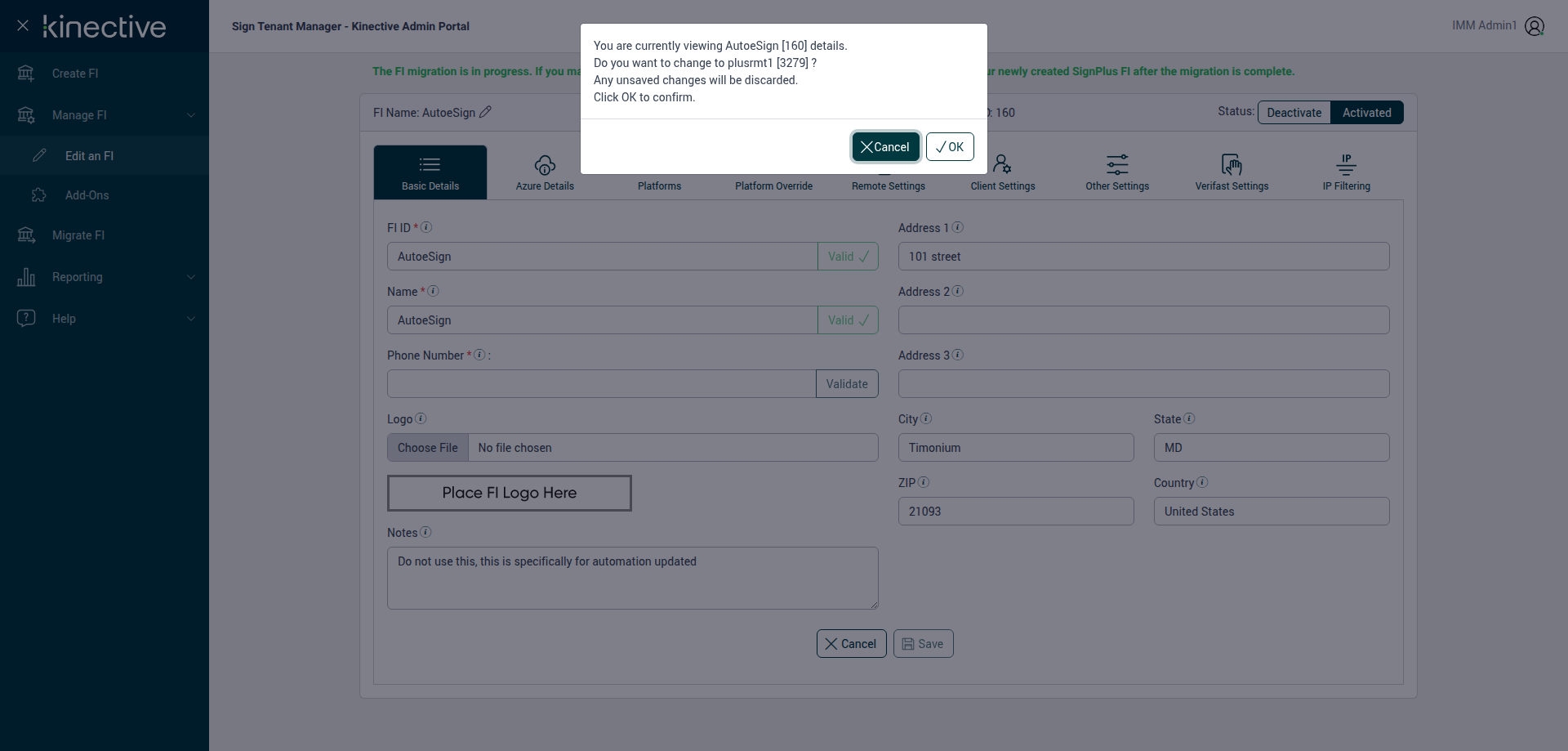Focus the Country field showing United States
Image resolution: width=1568 pixels, height=751 pixels.
[x=1272, y=512]
